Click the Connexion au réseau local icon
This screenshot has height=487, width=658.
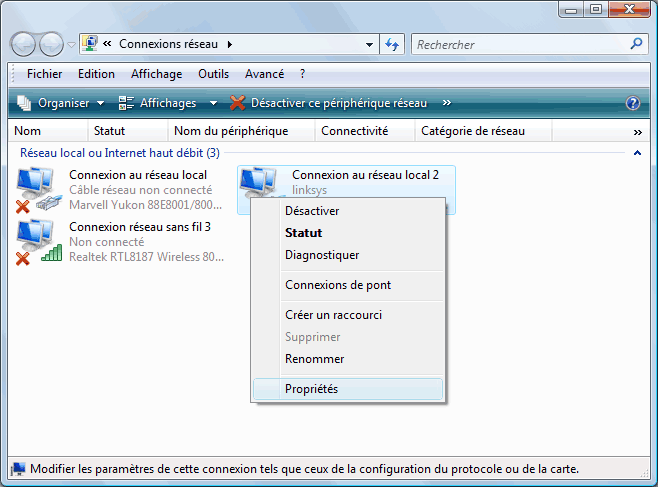pyautogui.click(x=36, y=189)
